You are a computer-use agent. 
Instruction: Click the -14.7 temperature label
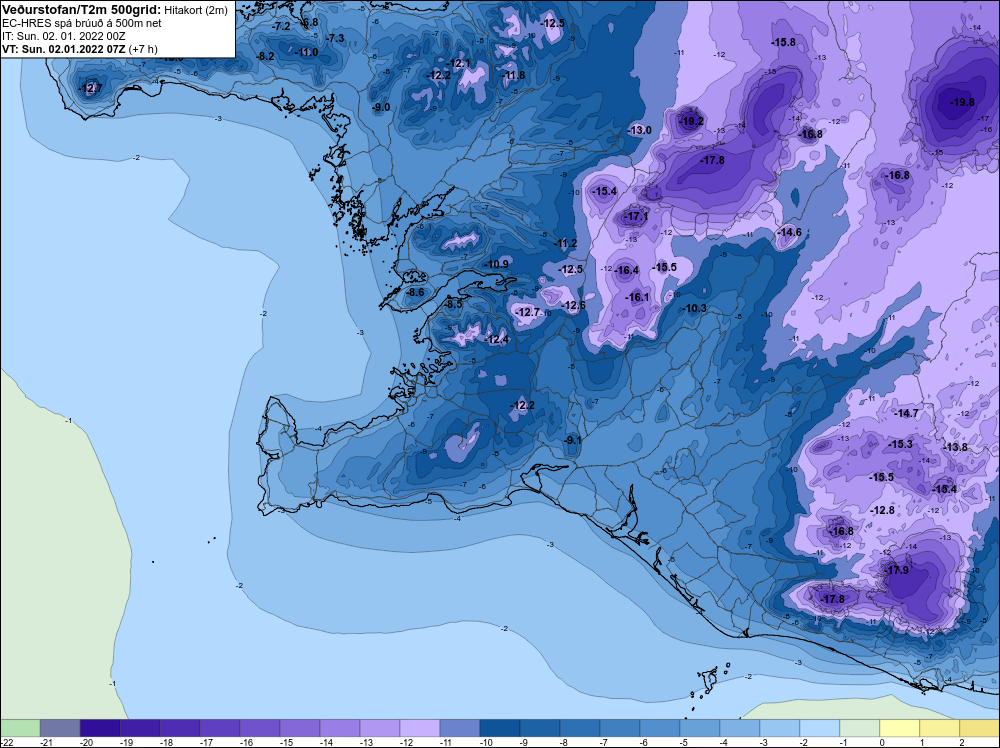coord(905,413)
